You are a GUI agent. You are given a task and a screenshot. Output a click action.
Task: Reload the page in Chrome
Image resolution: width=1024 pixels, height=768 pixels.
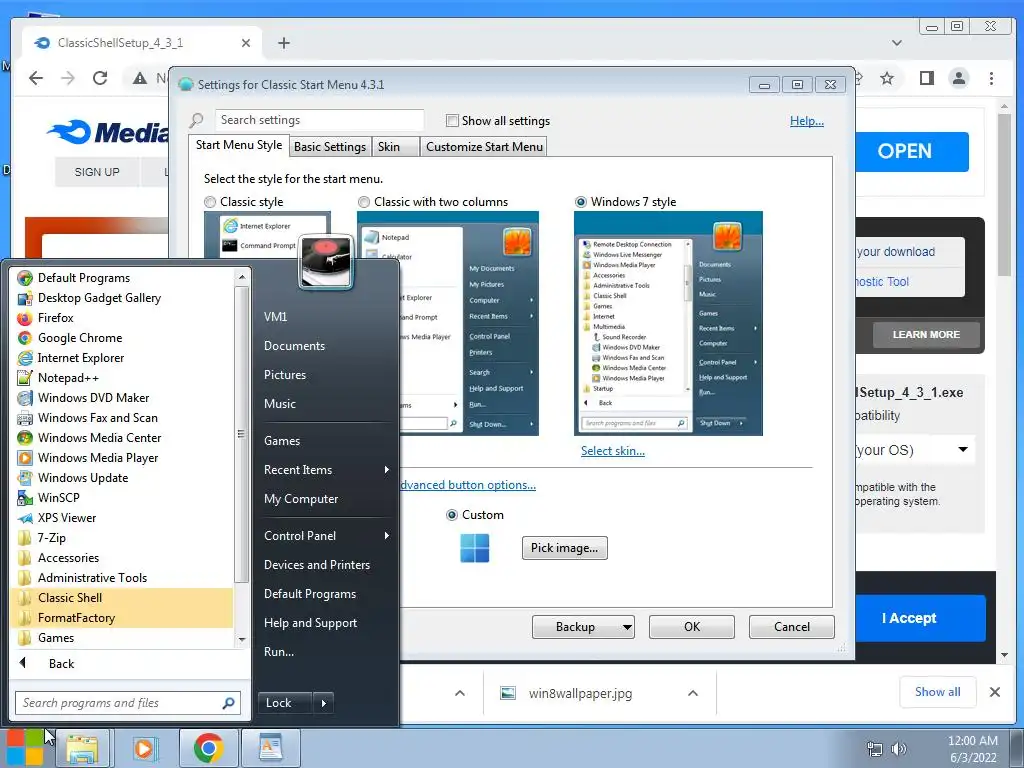click(x=100, y=78)
